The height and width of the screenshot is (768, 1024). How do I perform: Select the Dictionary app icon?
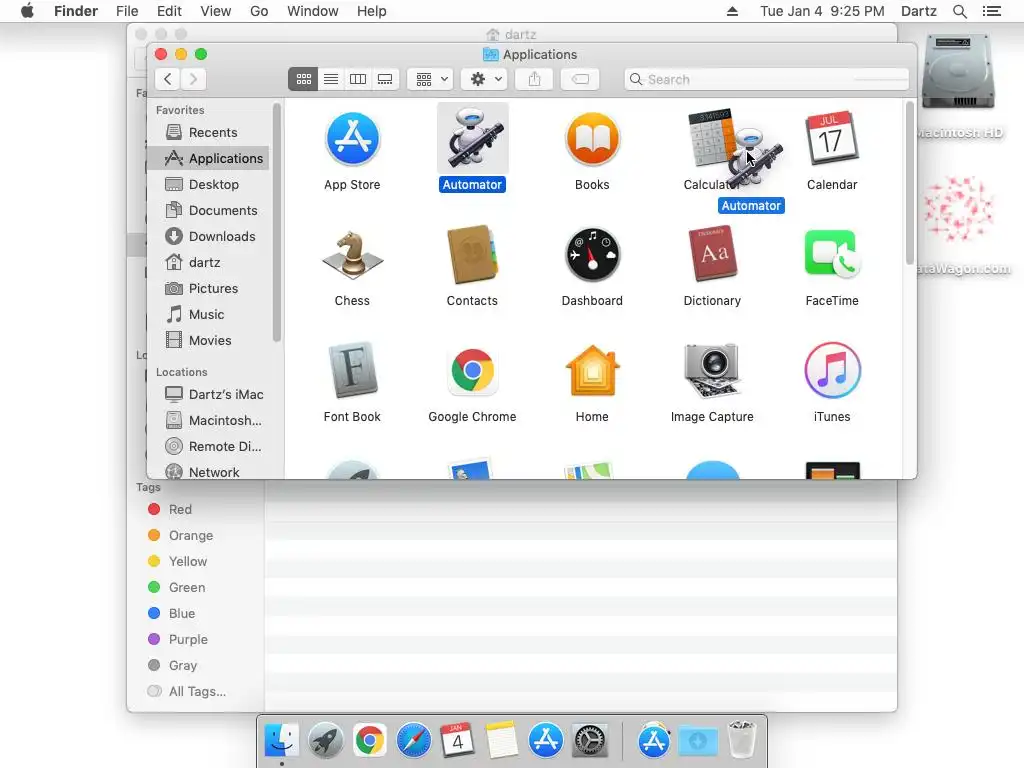(x=712, y=255)
